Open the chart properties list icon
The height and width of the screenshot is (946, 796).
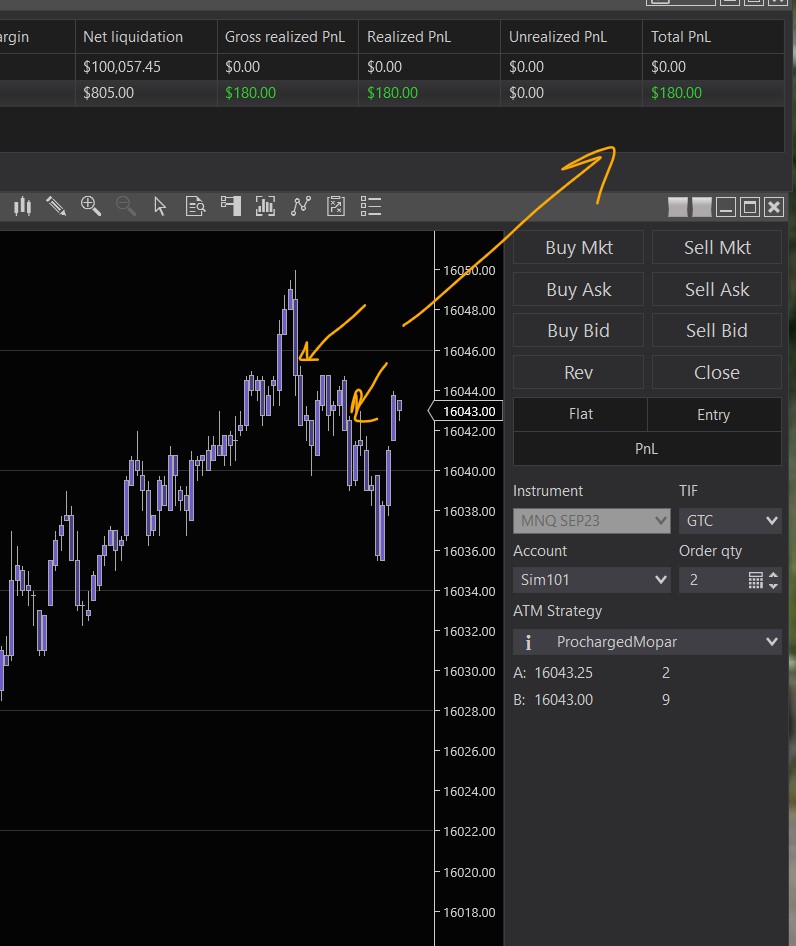point(371,207)
